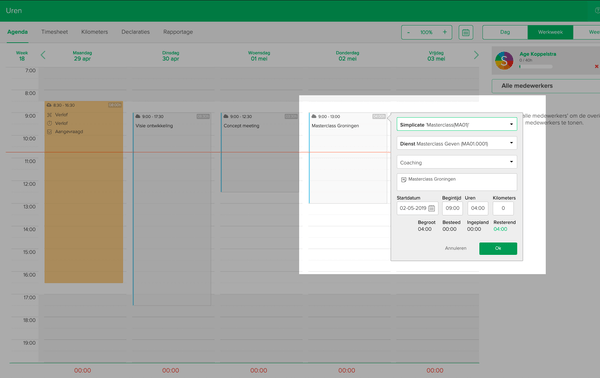This screenshot has width=600, height=378.
Task: Select the Masterclass Groningen agenda block
Action: pos(348,158)
